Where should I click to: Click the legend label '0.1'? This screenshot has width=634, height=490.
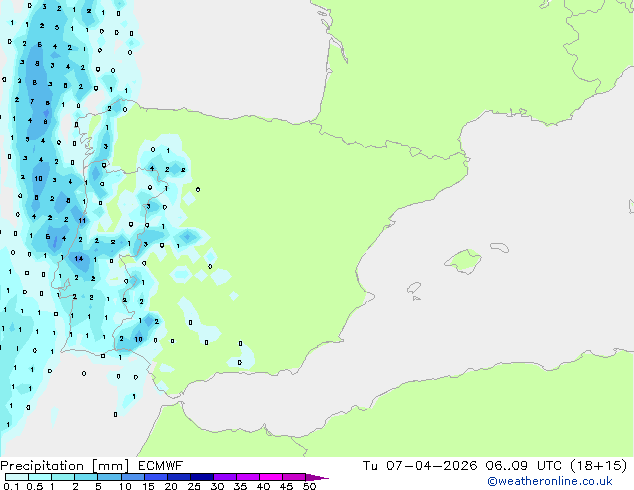(x=11, y=486)
